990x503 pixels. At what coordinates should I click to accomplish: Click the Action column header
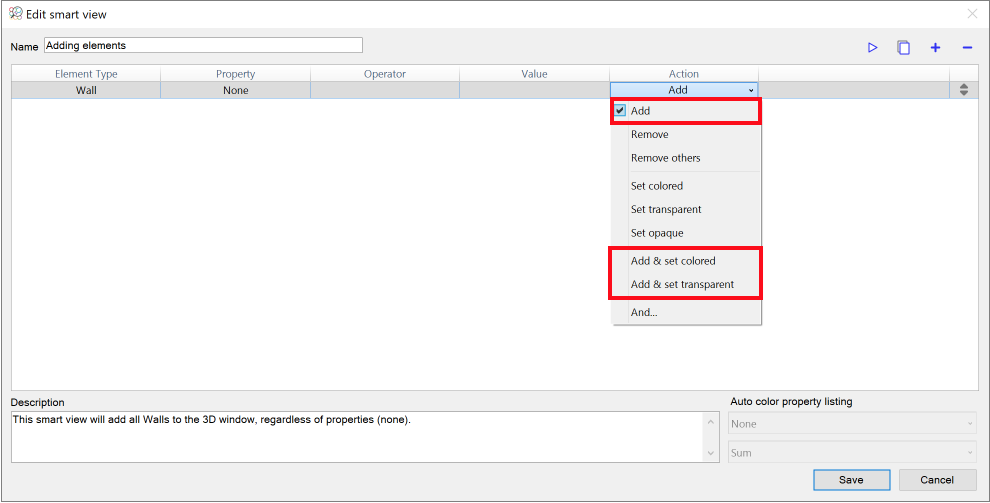point(684,74)
